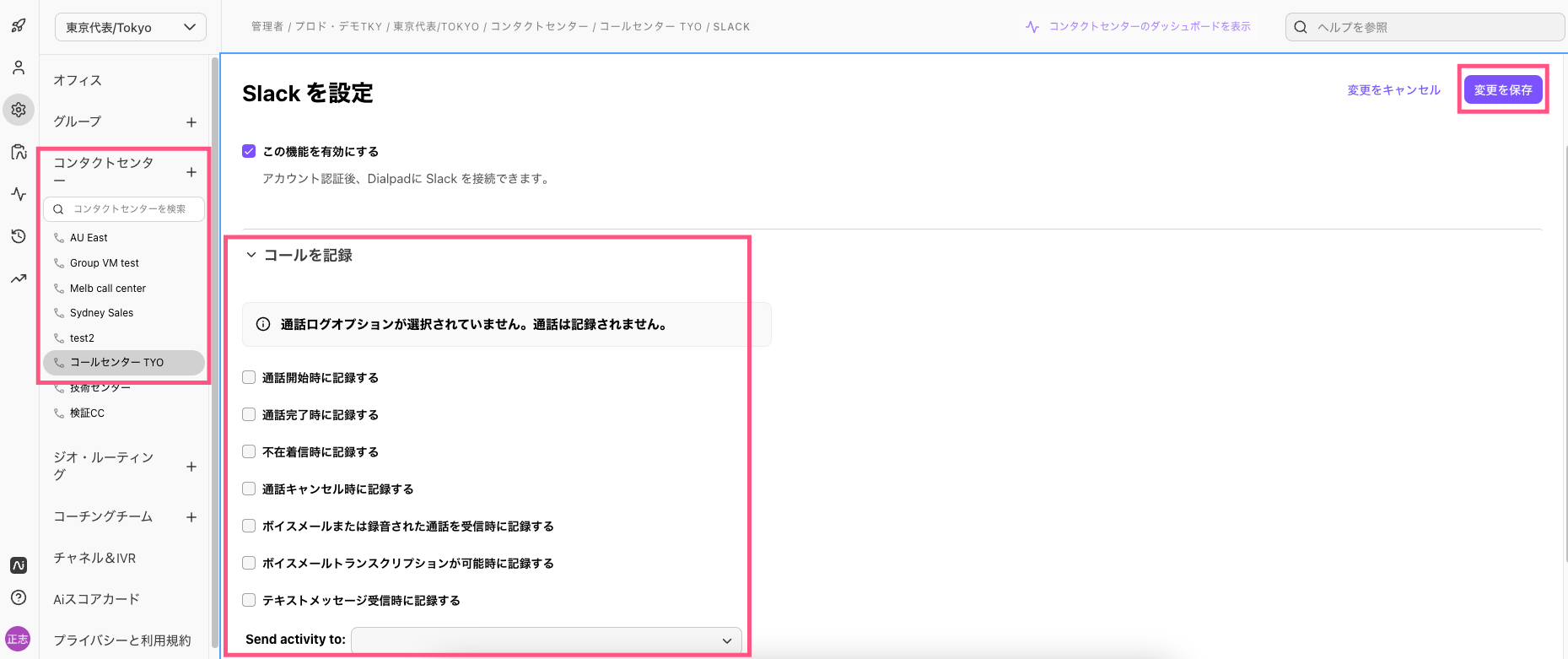Screen dimensions: 1568x659
Task: Open コーチングチーム in the sidebar
Action: point(103,516)
